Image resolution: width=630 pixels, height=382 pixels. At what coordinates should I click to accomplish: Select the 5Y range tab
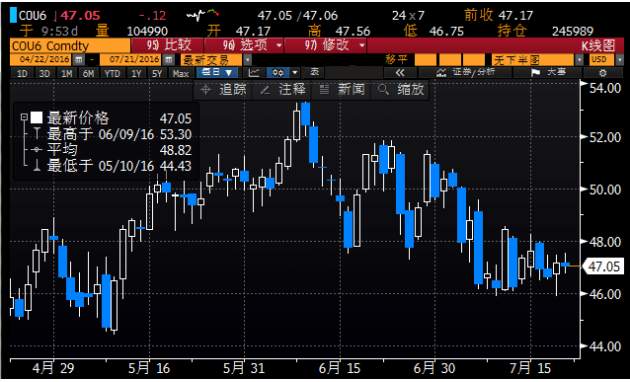(157, 74)
